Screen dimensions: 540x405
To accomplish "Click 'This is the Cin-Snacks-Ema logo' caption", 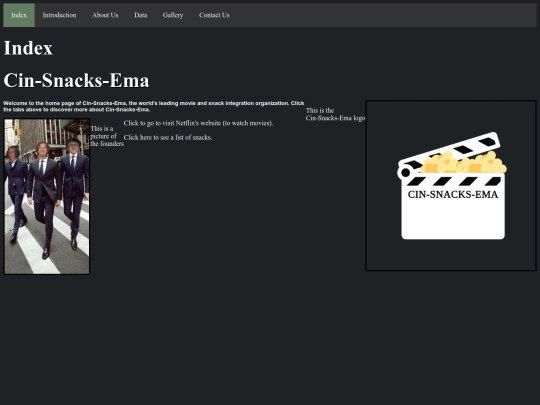I will (335, 114).
